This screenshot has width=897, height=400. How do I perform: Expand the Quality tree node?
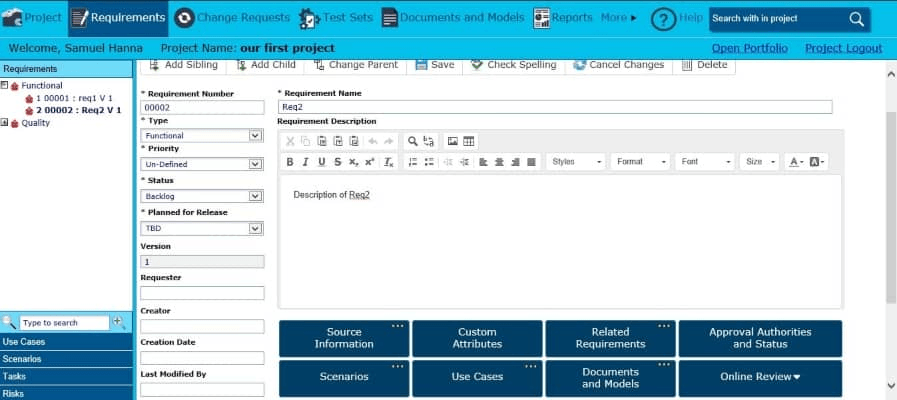pos(5,122)
